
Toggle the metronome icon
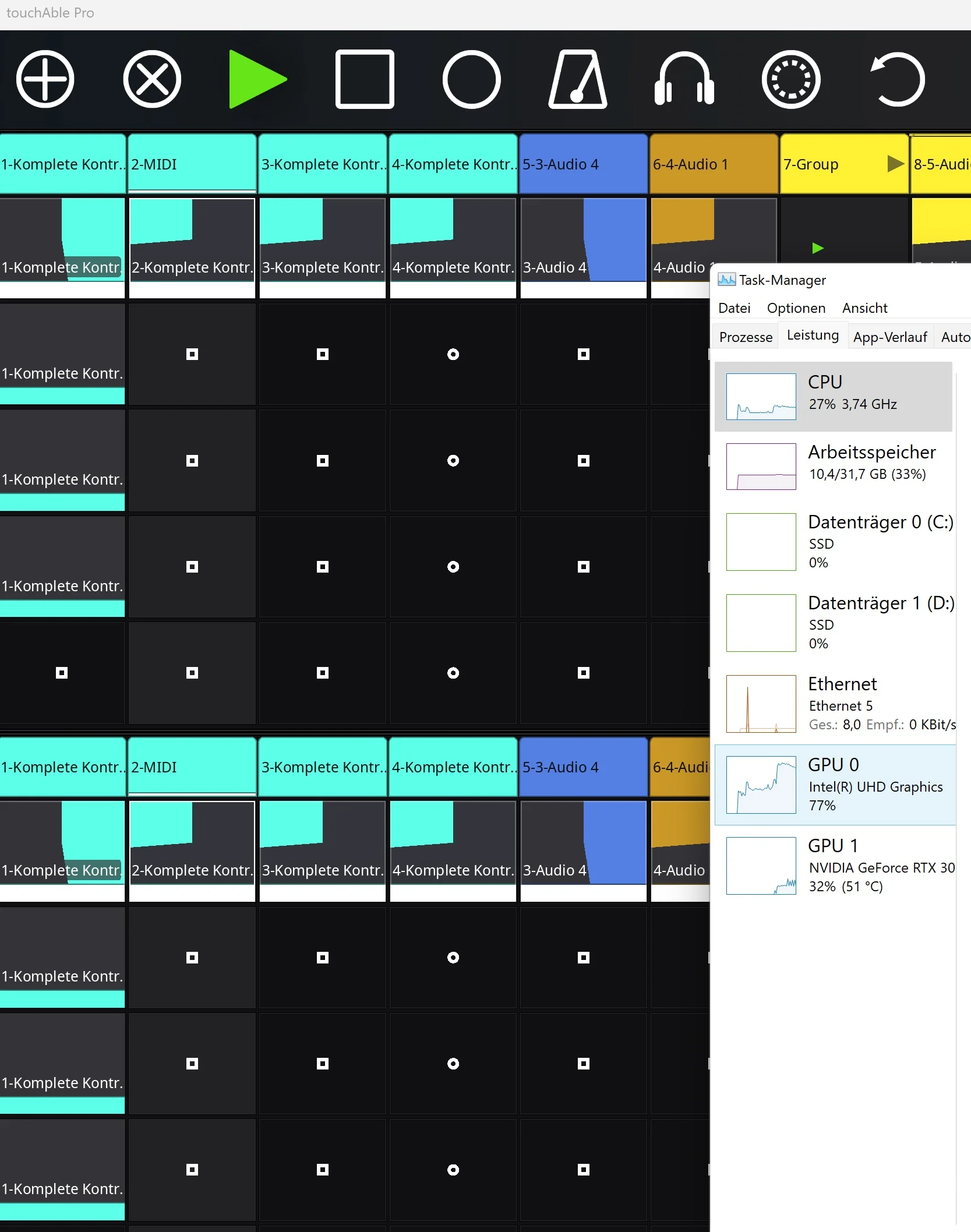pyautogui.click(x=578, y=79)
